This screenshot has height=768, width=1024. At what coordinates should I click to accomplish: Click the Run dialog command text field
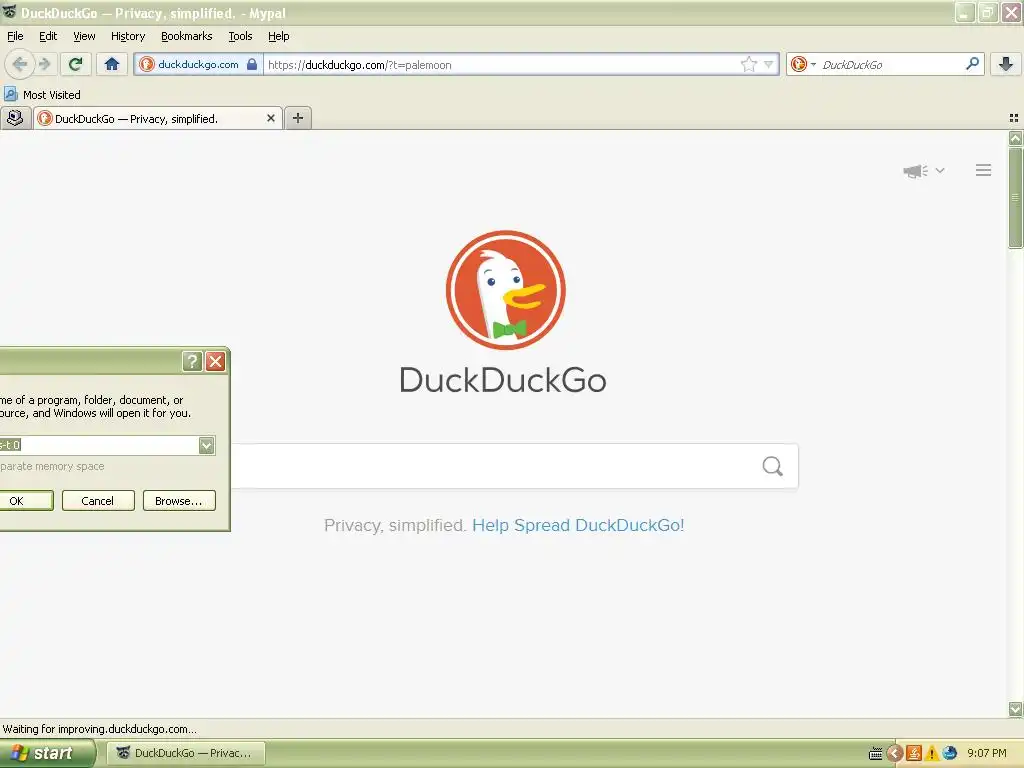[98, 445]
